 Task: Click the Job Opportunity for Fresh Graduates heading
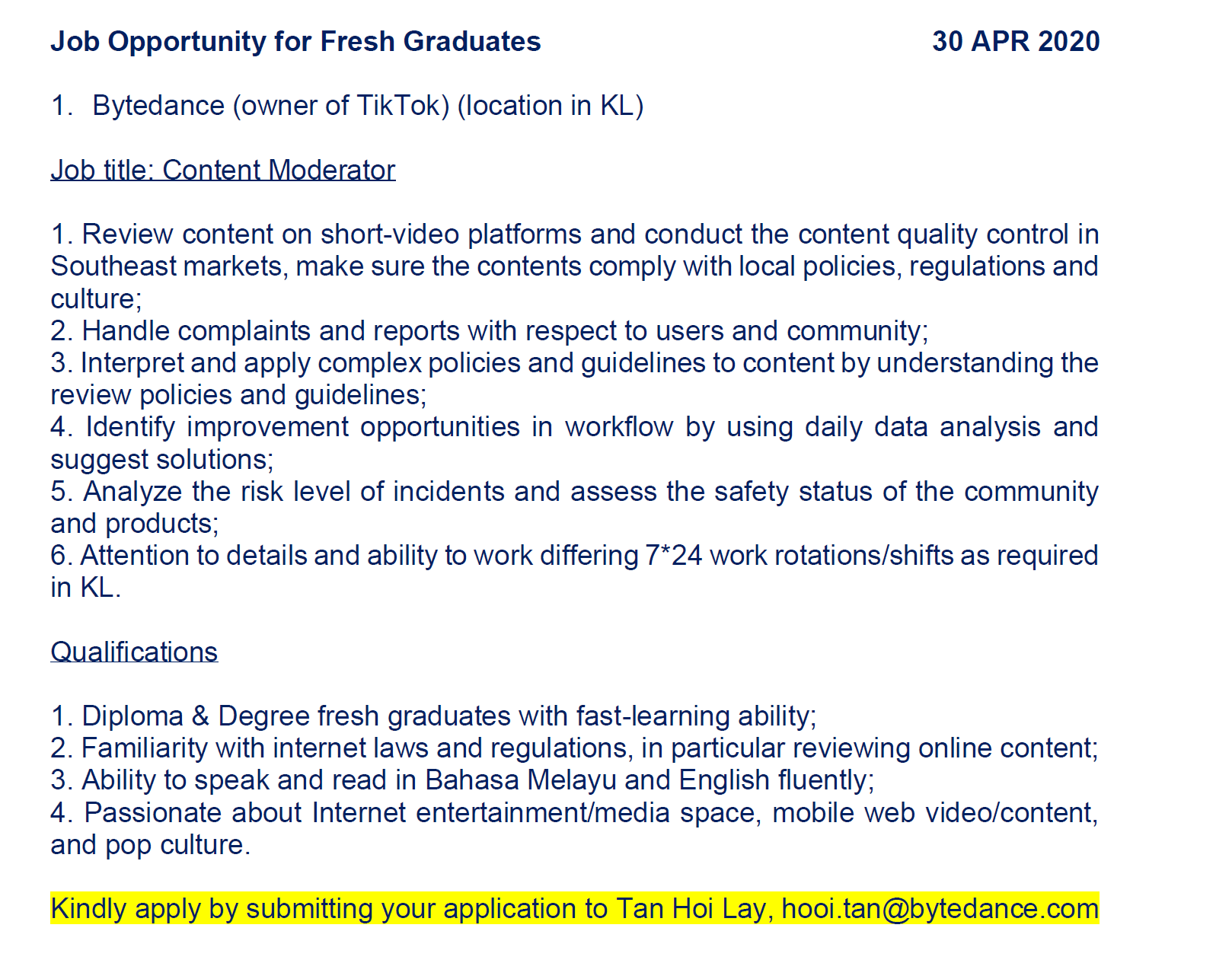295,42
